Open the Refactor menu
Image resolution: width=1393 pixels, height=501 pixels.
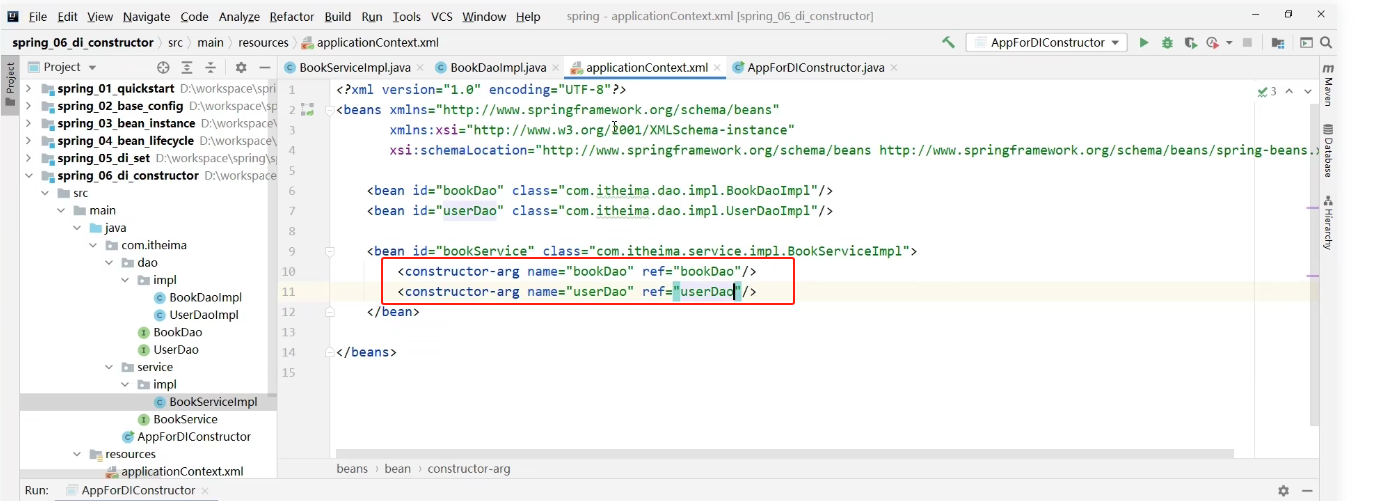click(292, 17)
